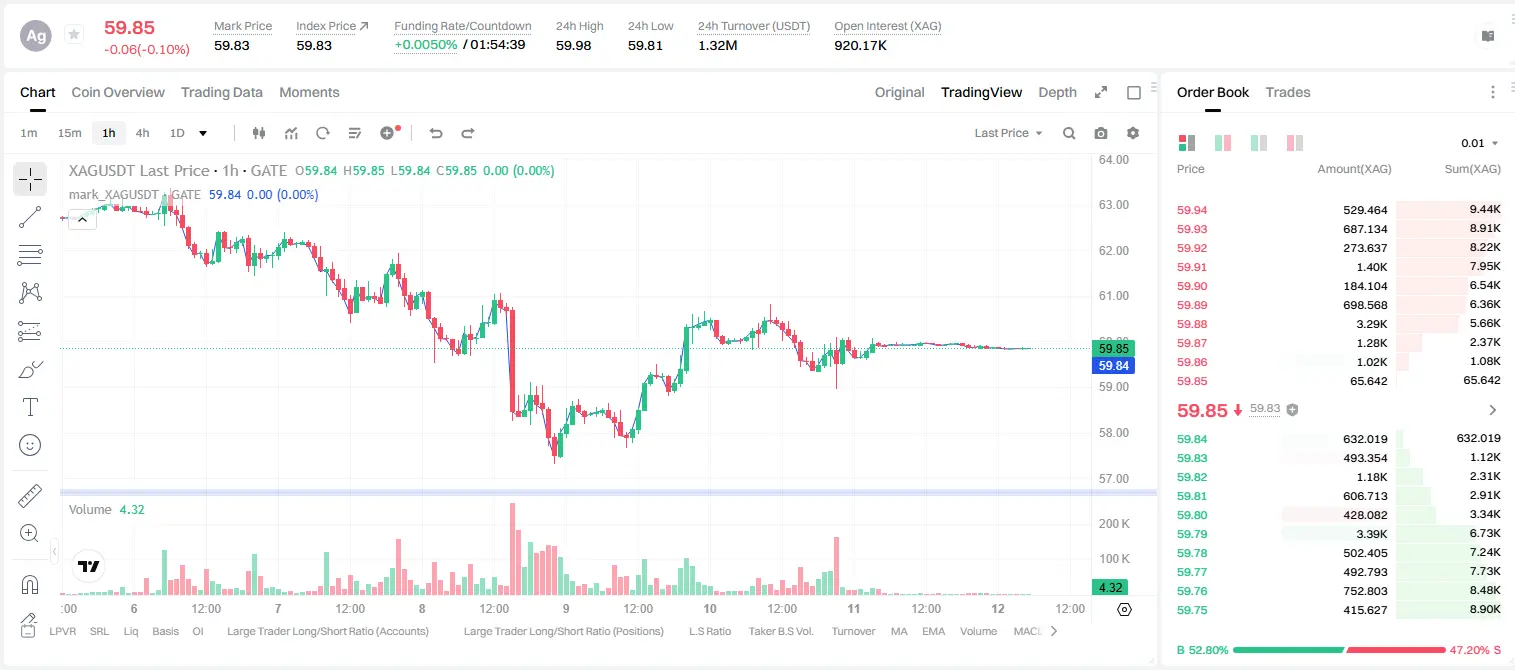Viewport: 1515px width, 670px height.
Task: Take a chart snapshot with the camera icon
Action: 1101,133
